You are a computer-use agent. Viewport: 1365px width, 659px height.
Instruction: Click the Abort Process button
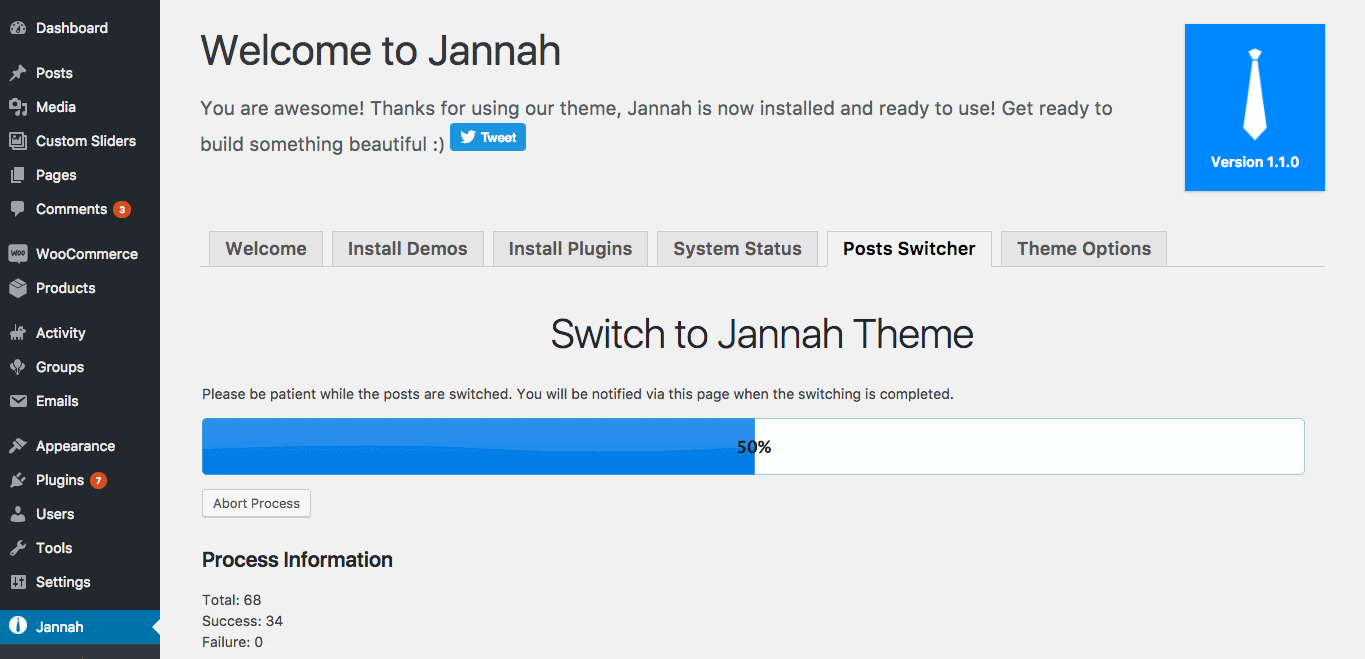[256, 503]
